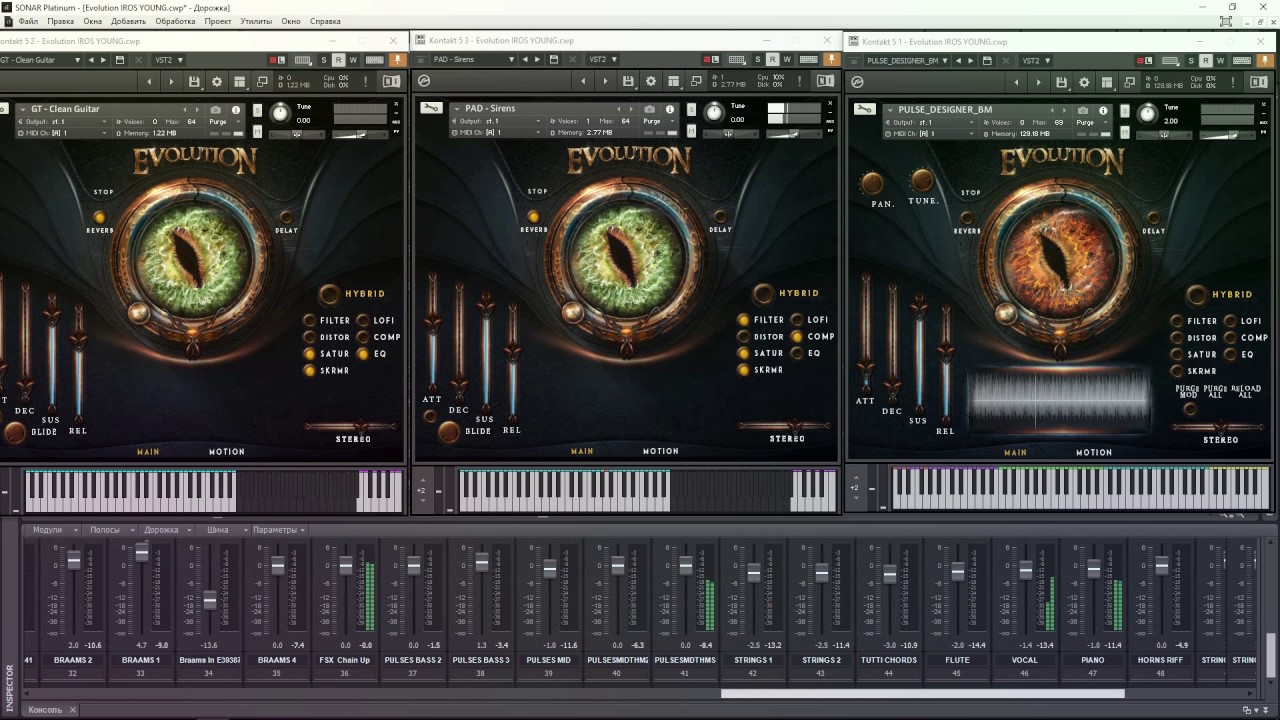Viewport: 1280px width, 720px height.
Task: Open settings gear in Kontakt 5 2 window
Action: point(217,81)
